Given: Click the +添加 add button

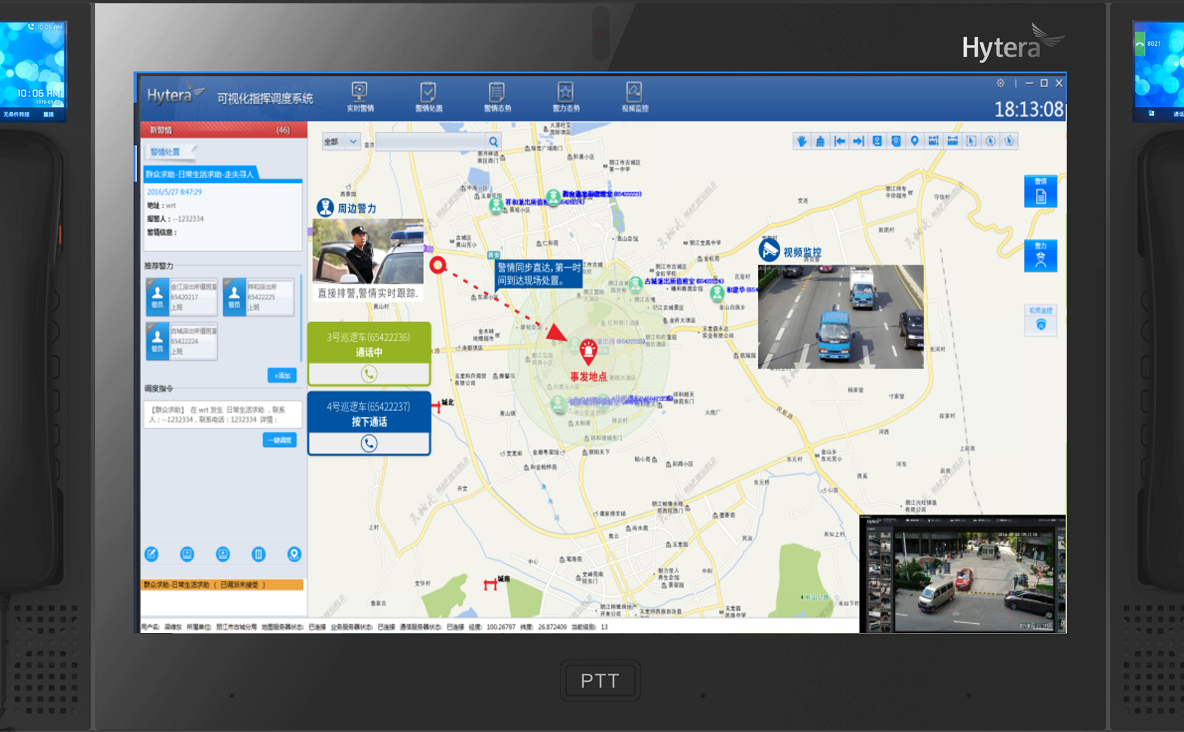Looking at the screenshot, I should coord(282,375).
